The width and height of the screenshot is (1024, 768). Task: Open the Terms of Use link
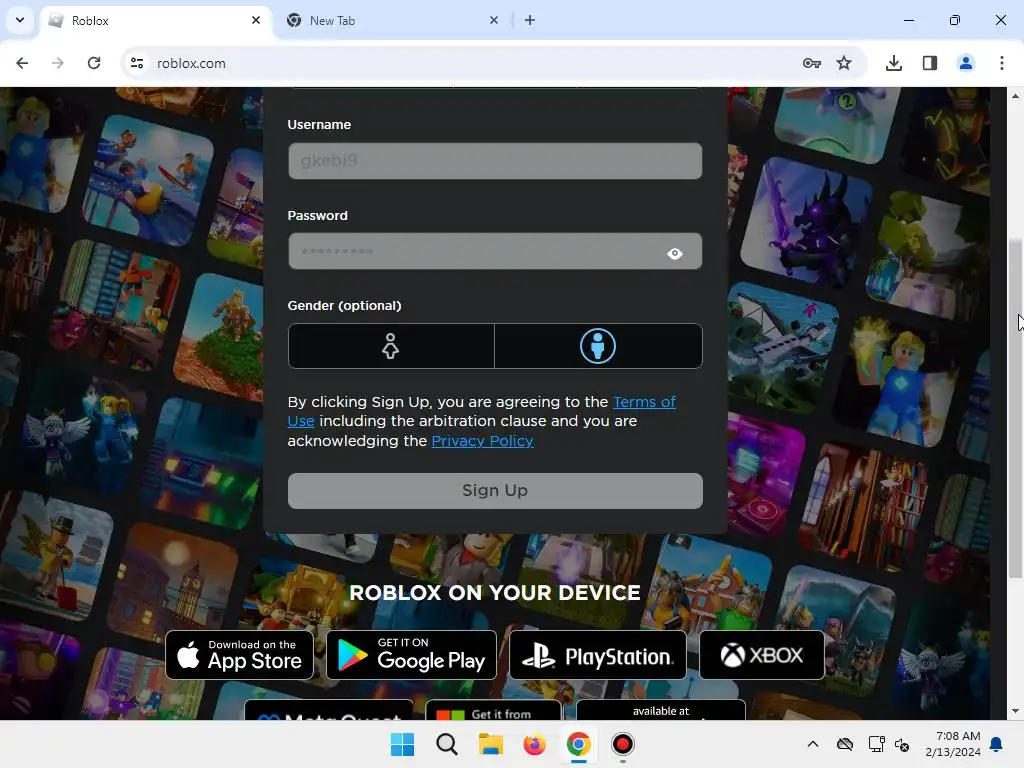click(644, 402)
